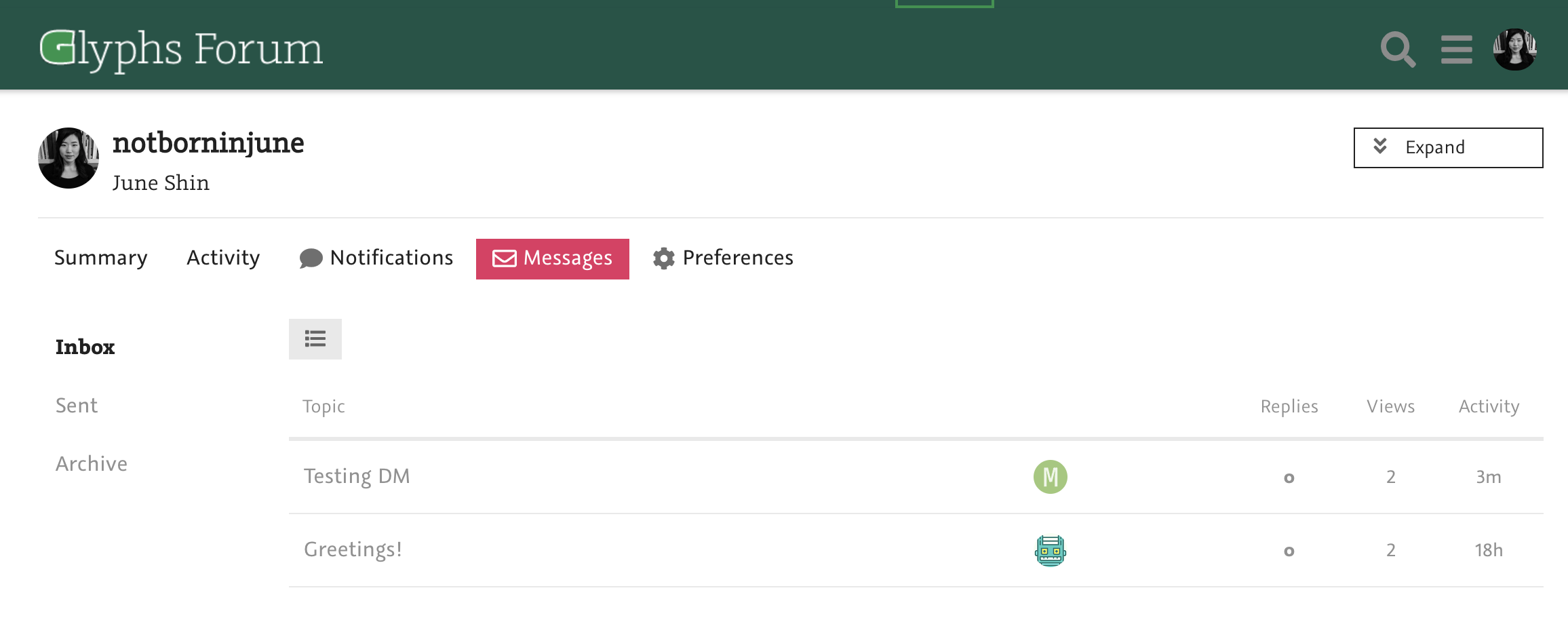
Task: Click the Glyphs Forum logo
Action: click(181, 49)
